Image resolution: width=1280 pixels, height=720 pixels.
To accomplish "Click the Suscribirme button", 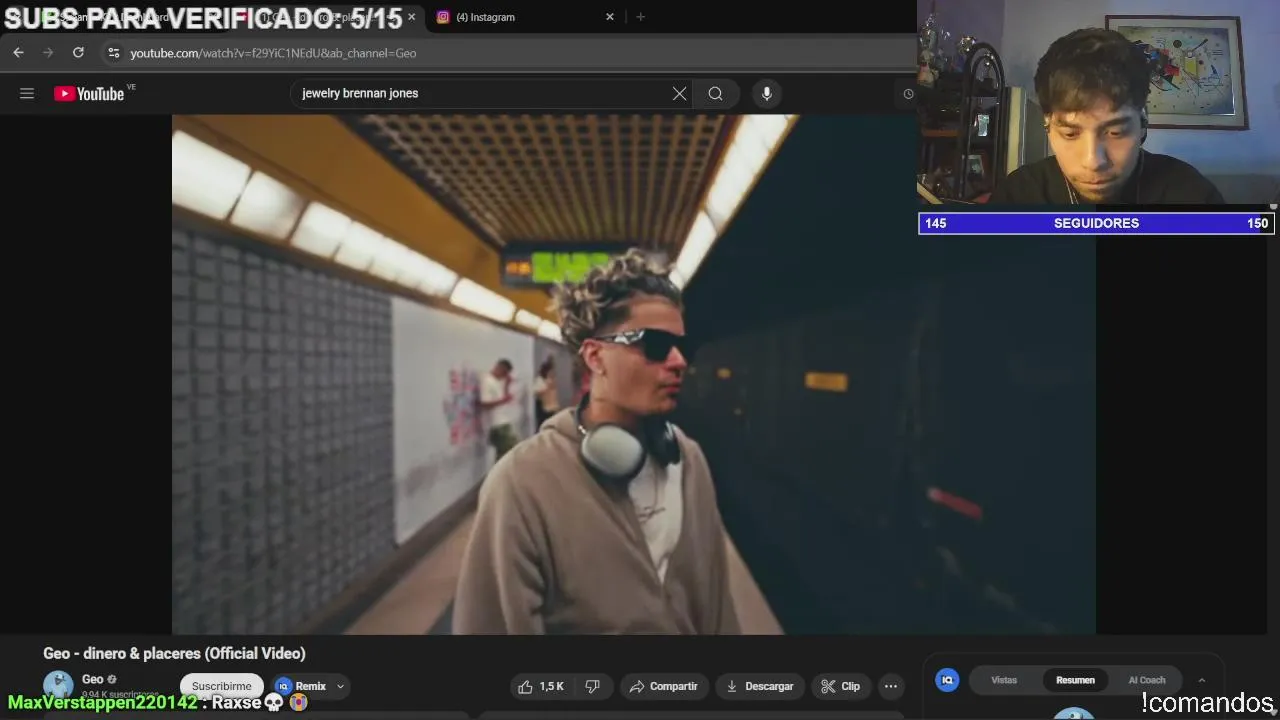I will [x=222, y=686].
